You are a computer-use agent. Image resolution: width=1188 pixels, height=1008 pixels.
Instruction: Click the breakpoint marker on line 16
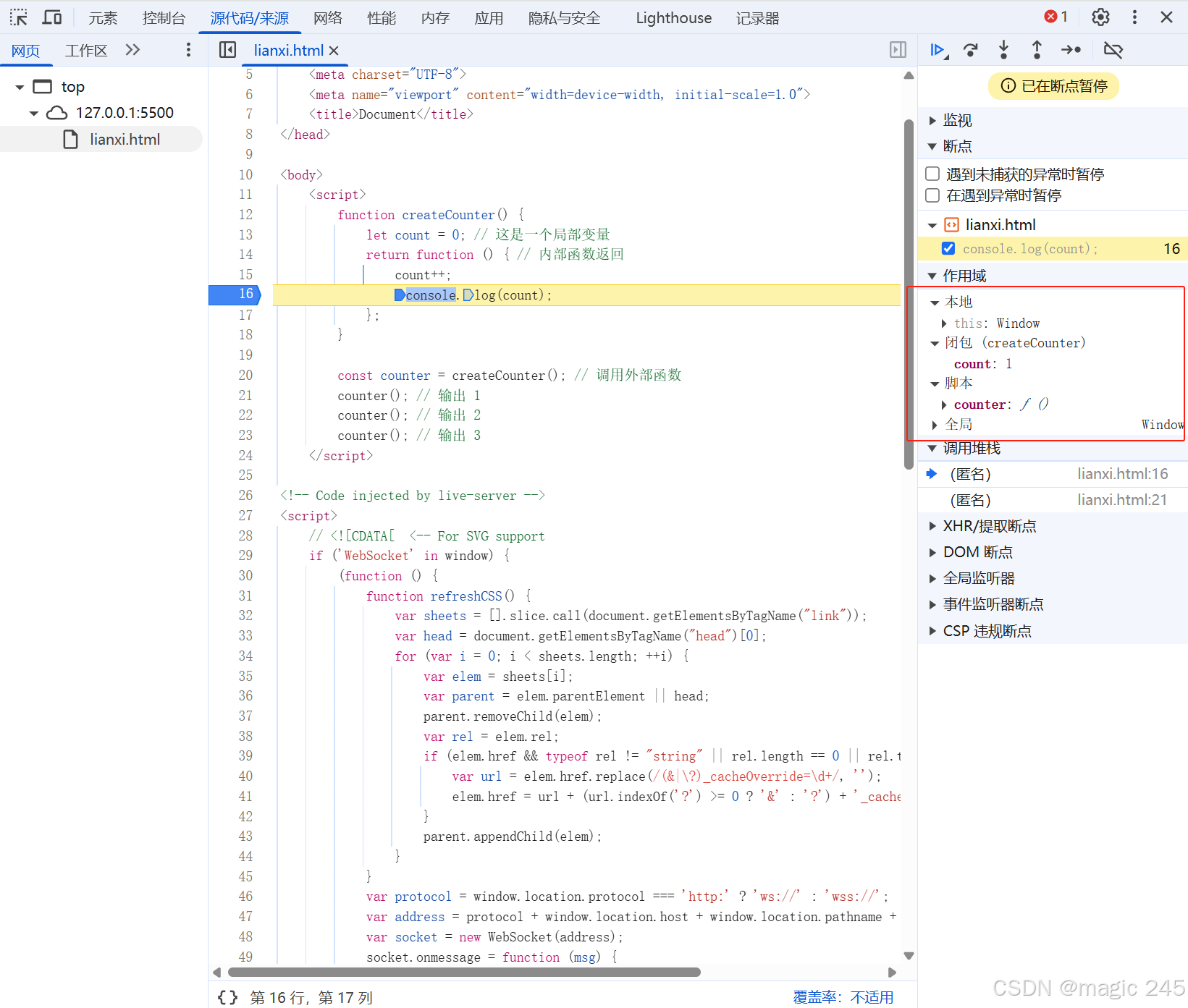234,295
